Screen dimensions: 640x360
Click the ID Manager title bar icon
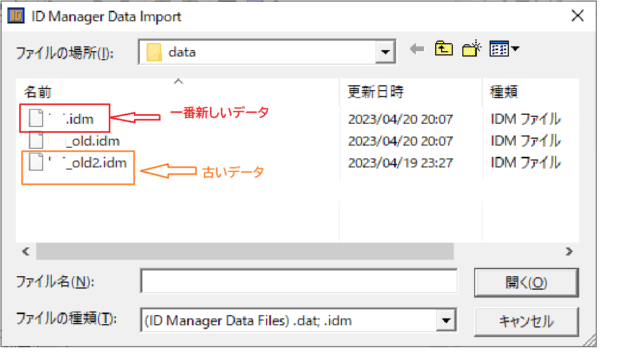point(16,16)
